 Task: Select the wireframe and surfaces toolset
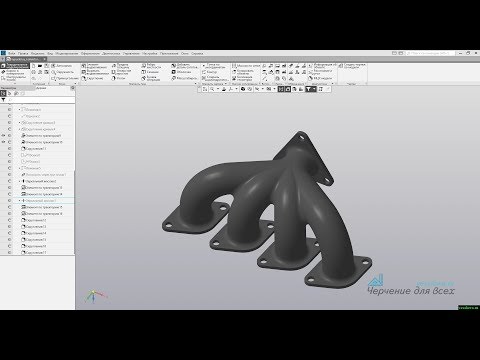pyautogui.click(x=14, y=72)
